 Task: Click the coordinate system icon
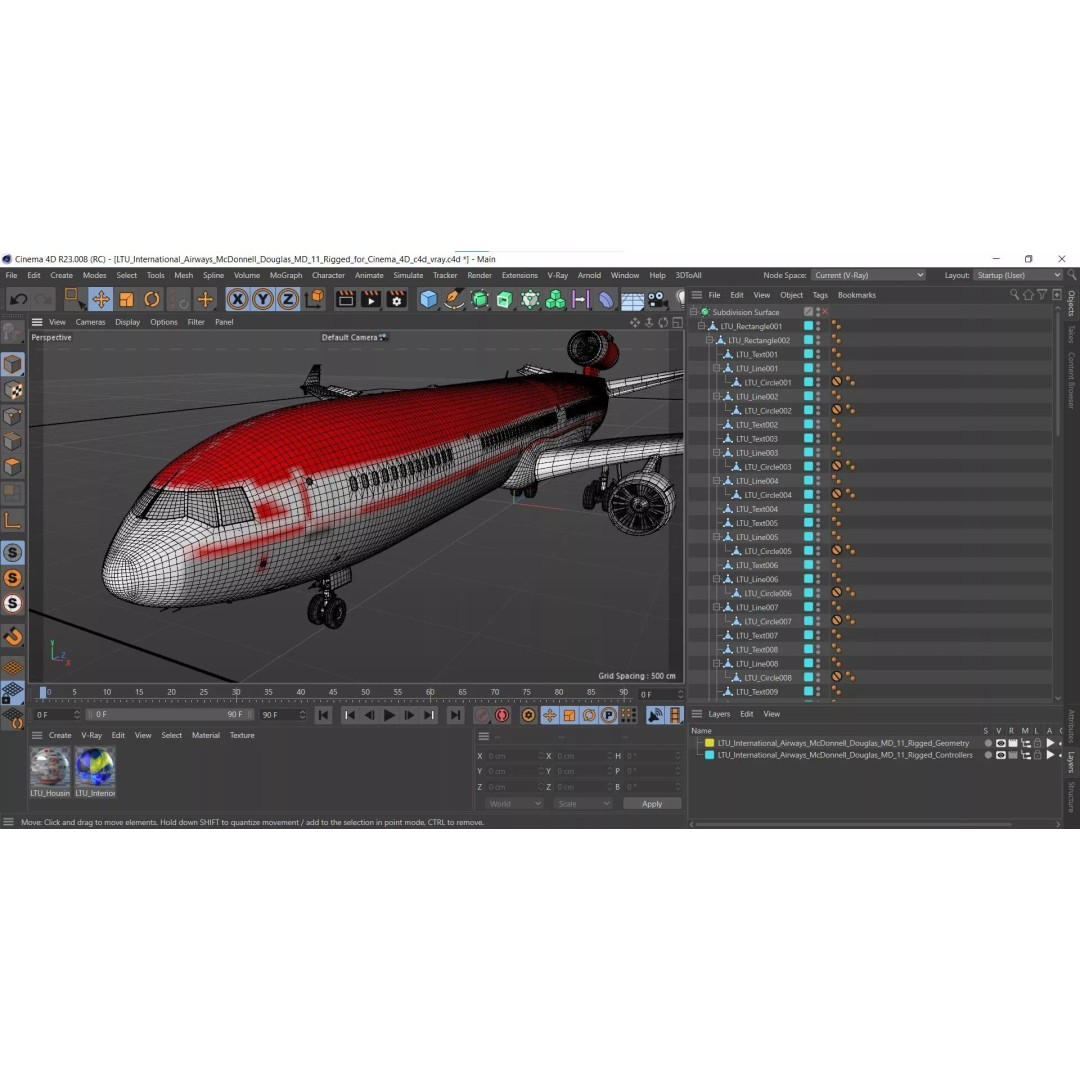pos(314,299)
